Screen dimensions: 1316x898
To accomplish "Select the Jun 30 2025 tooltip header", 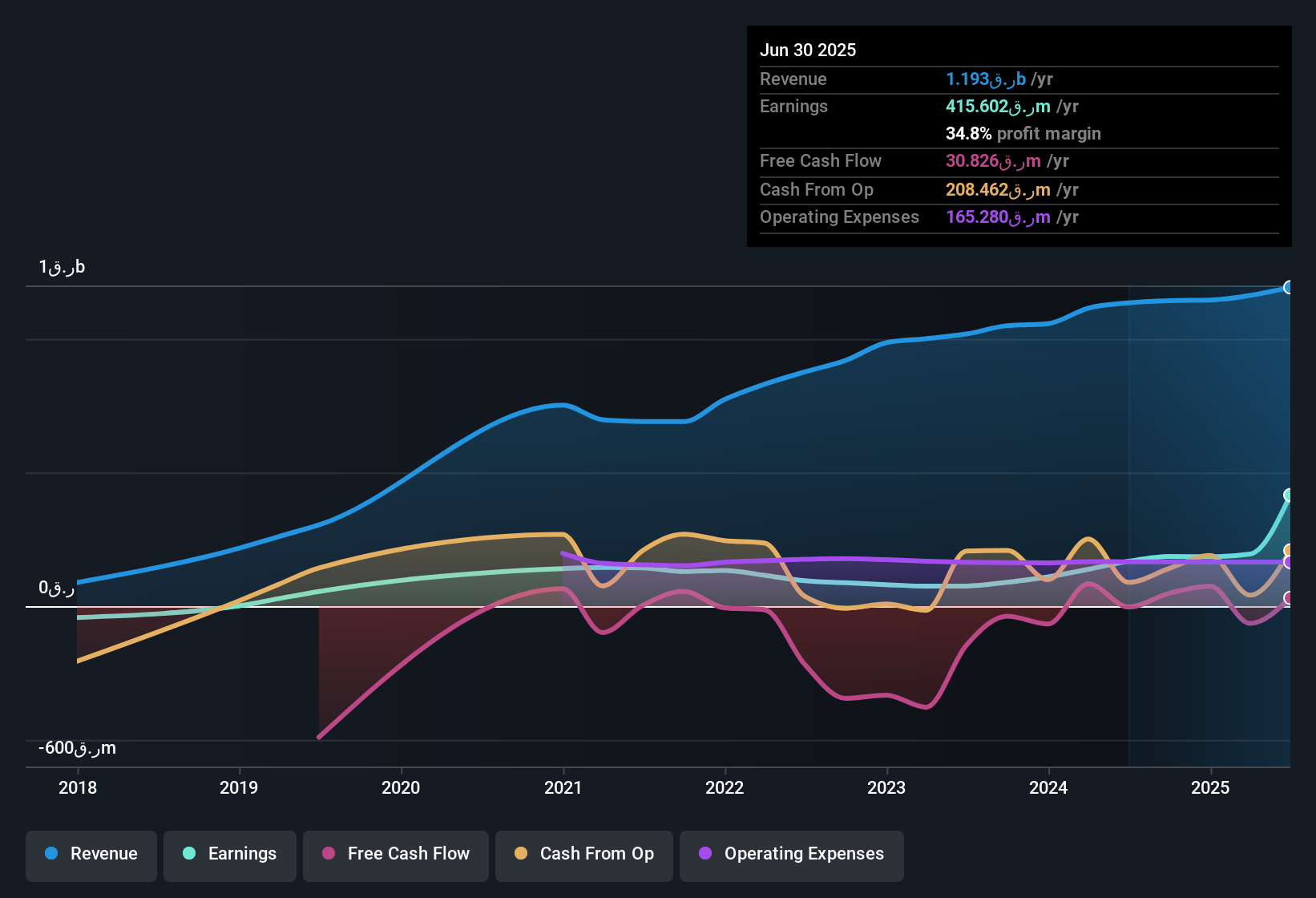I will tap(808, 50).
